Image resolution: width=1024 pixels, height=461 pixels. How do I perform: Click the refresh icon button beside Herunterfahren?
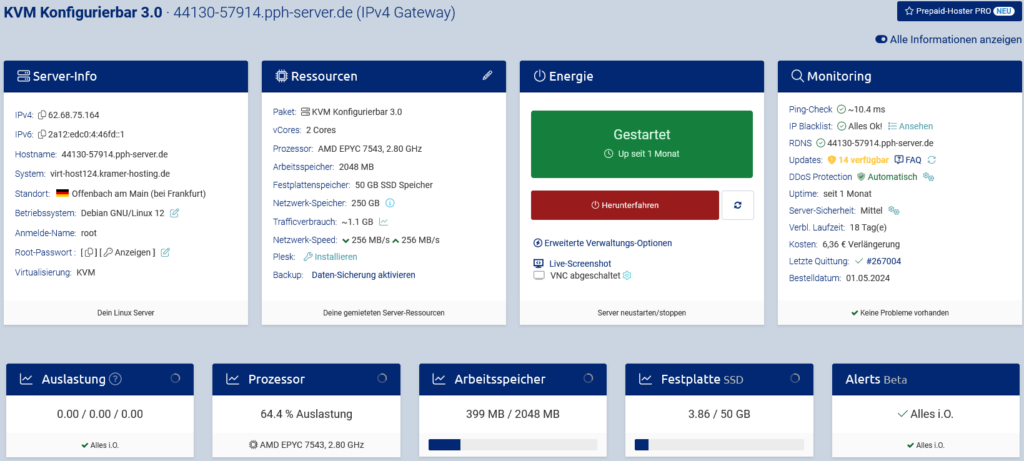tap(738, 205)
